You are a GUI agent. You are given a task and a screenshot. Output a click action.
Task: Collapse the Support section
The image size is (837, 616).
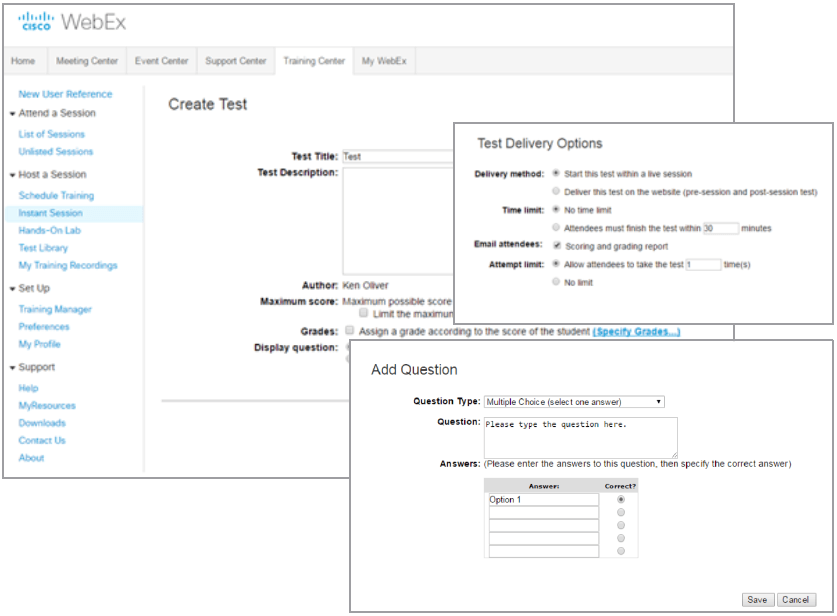11,367
